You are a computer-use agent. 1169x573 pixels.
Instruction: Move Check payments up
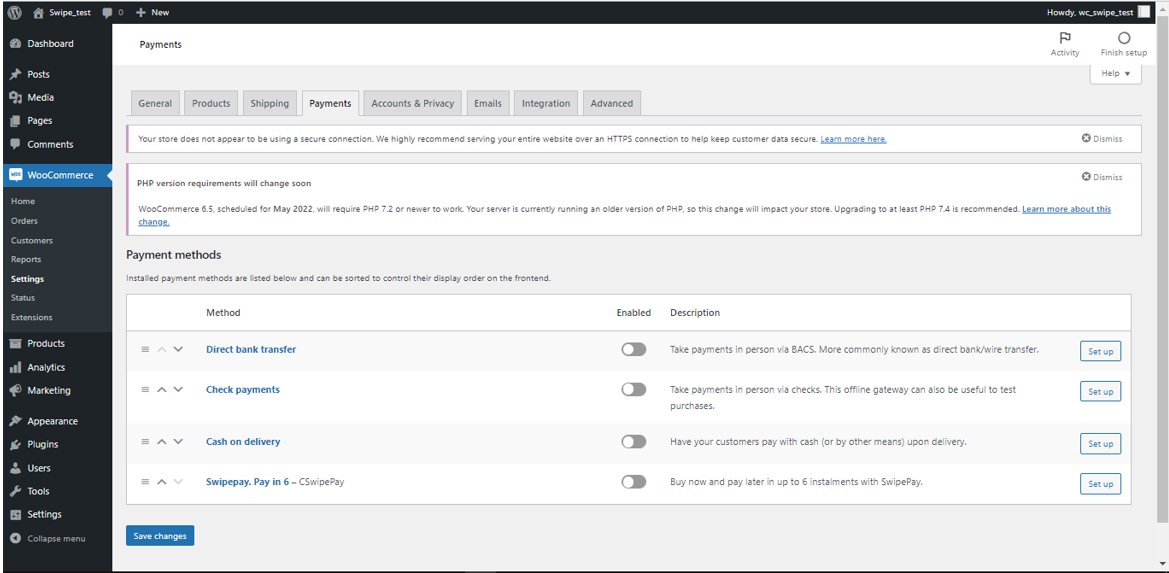162,390
